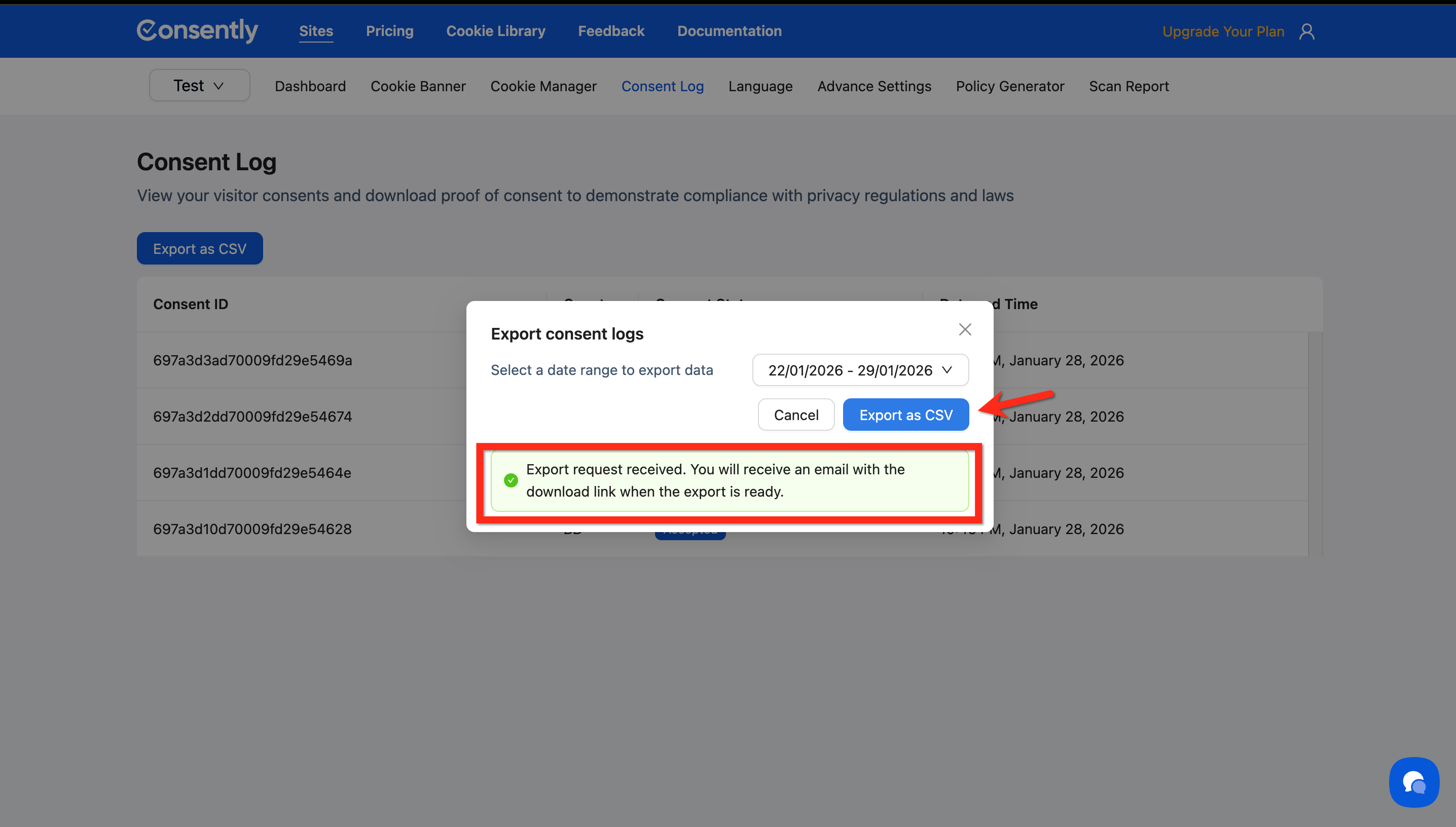Open the Documentation menu item
1456x827 pixels.
(729, 31)
